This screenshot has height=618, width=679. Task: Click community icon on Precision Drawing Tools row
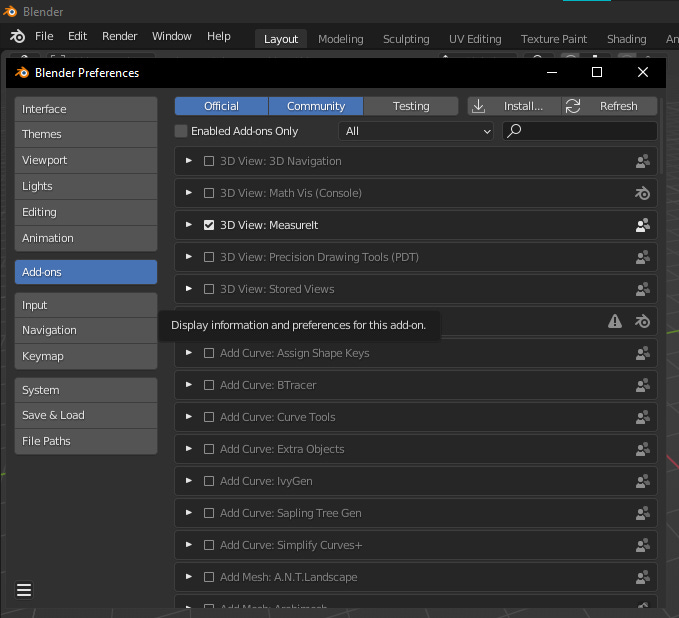643,257
